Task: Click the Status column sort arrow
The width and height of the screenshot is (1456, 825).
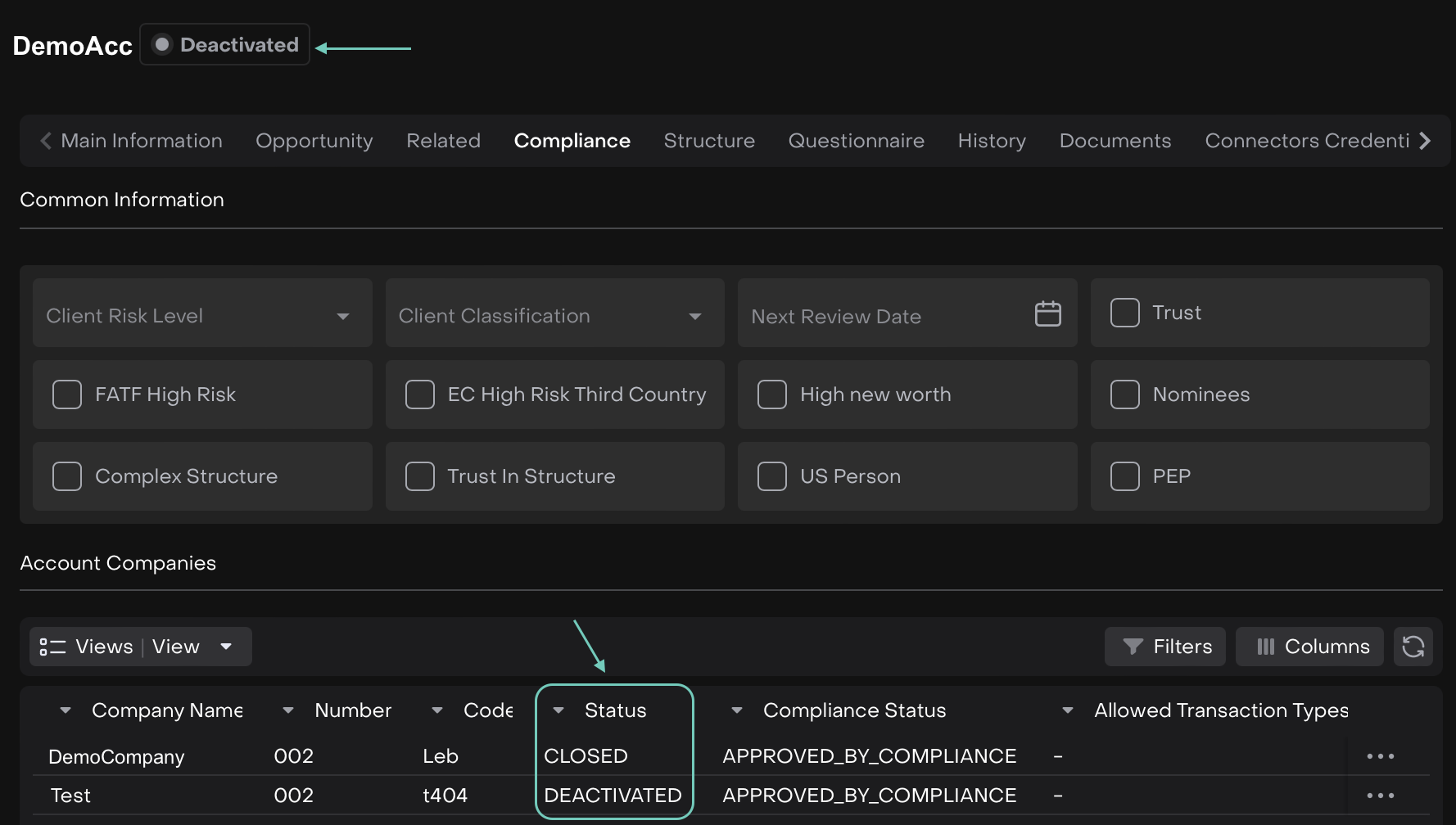Action: [558, 710]
